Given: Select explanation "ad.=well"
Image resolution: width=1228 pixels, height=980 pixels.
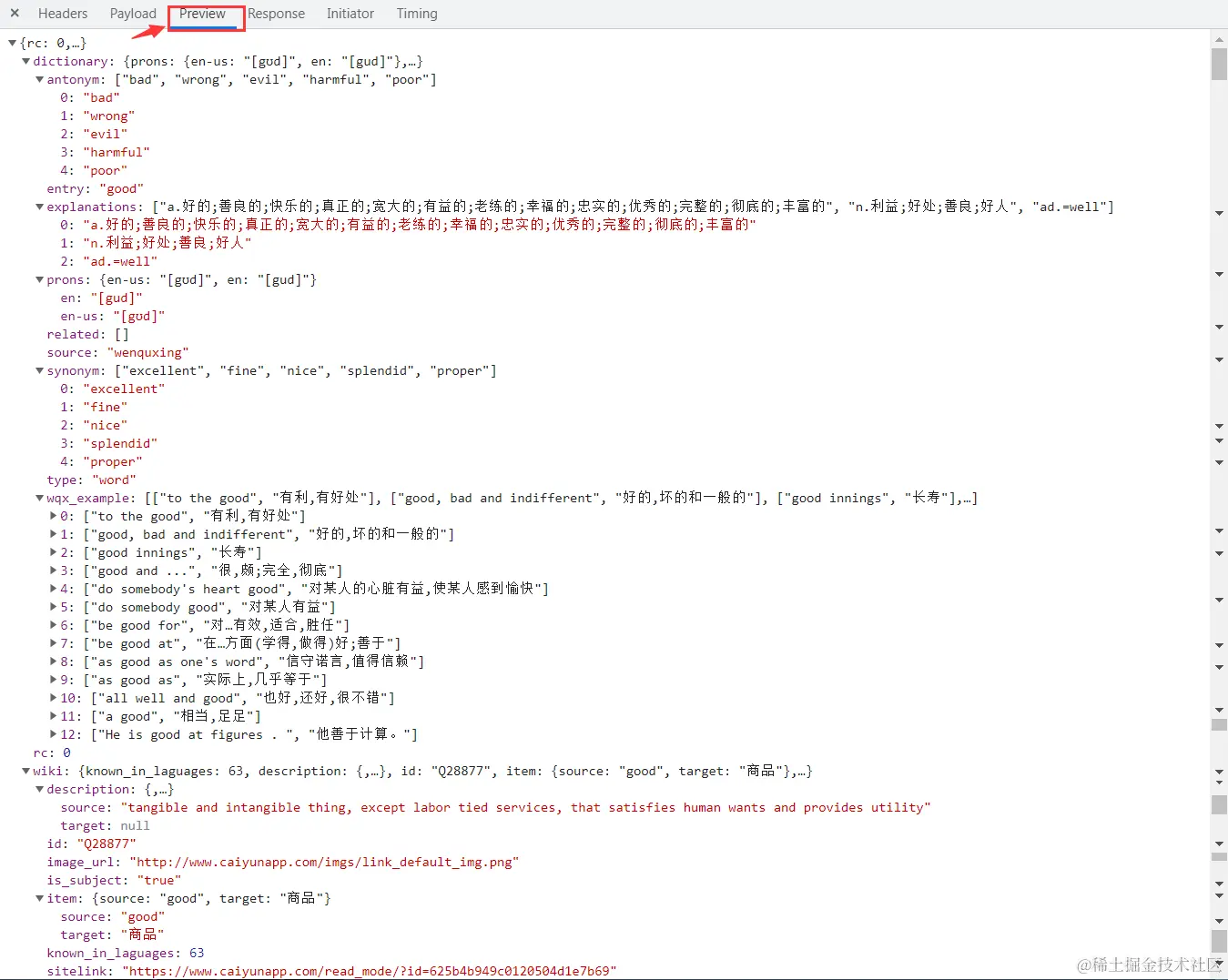Looking at the screenshot, I should 119,261.
